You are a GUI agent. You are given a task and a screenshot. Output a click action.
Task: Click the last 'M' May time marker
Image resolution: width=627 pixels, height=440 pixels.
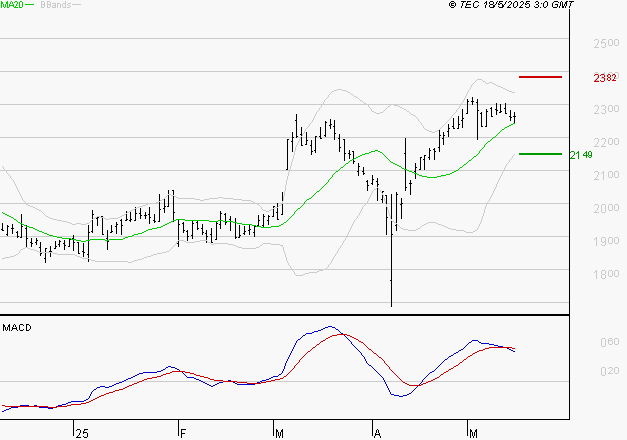471,433
